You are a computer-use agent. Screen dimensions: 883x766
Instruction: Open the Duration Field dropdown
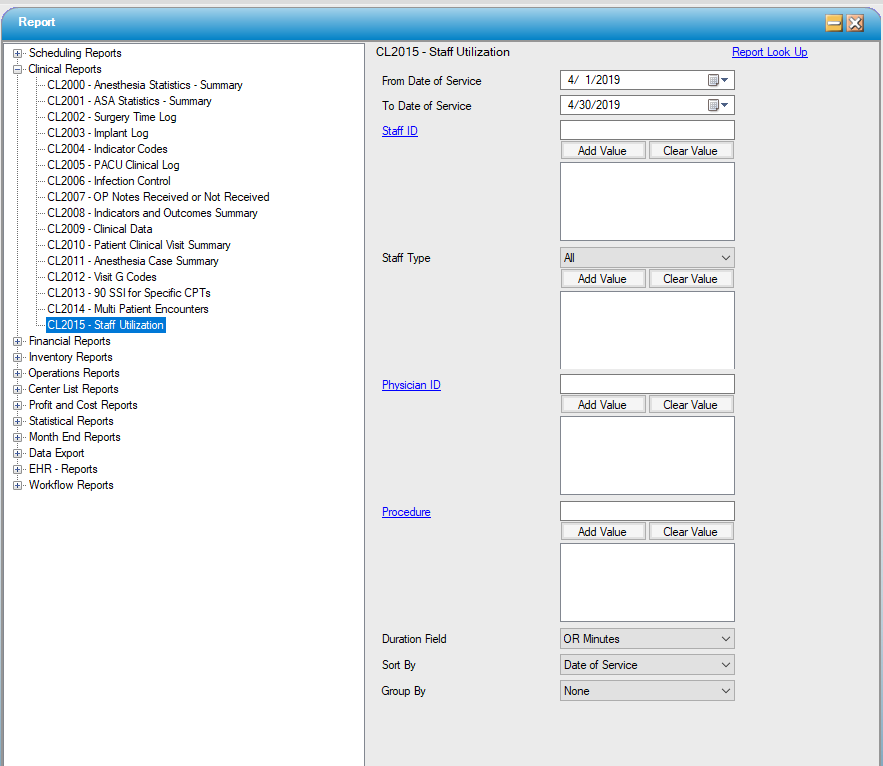point(646,639)
